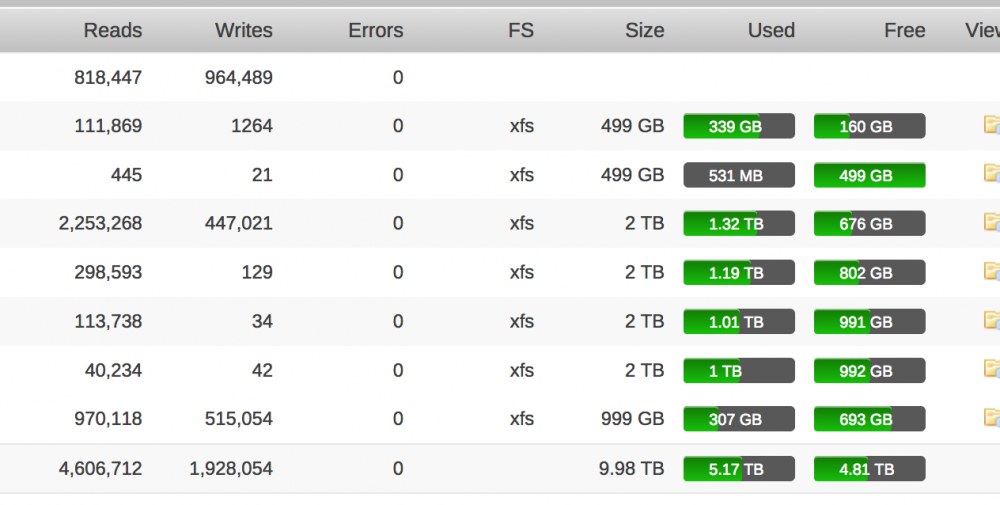This screenshot has height=505, width=1000.
Task: Click the Used column header
Action: coord(771,30)
